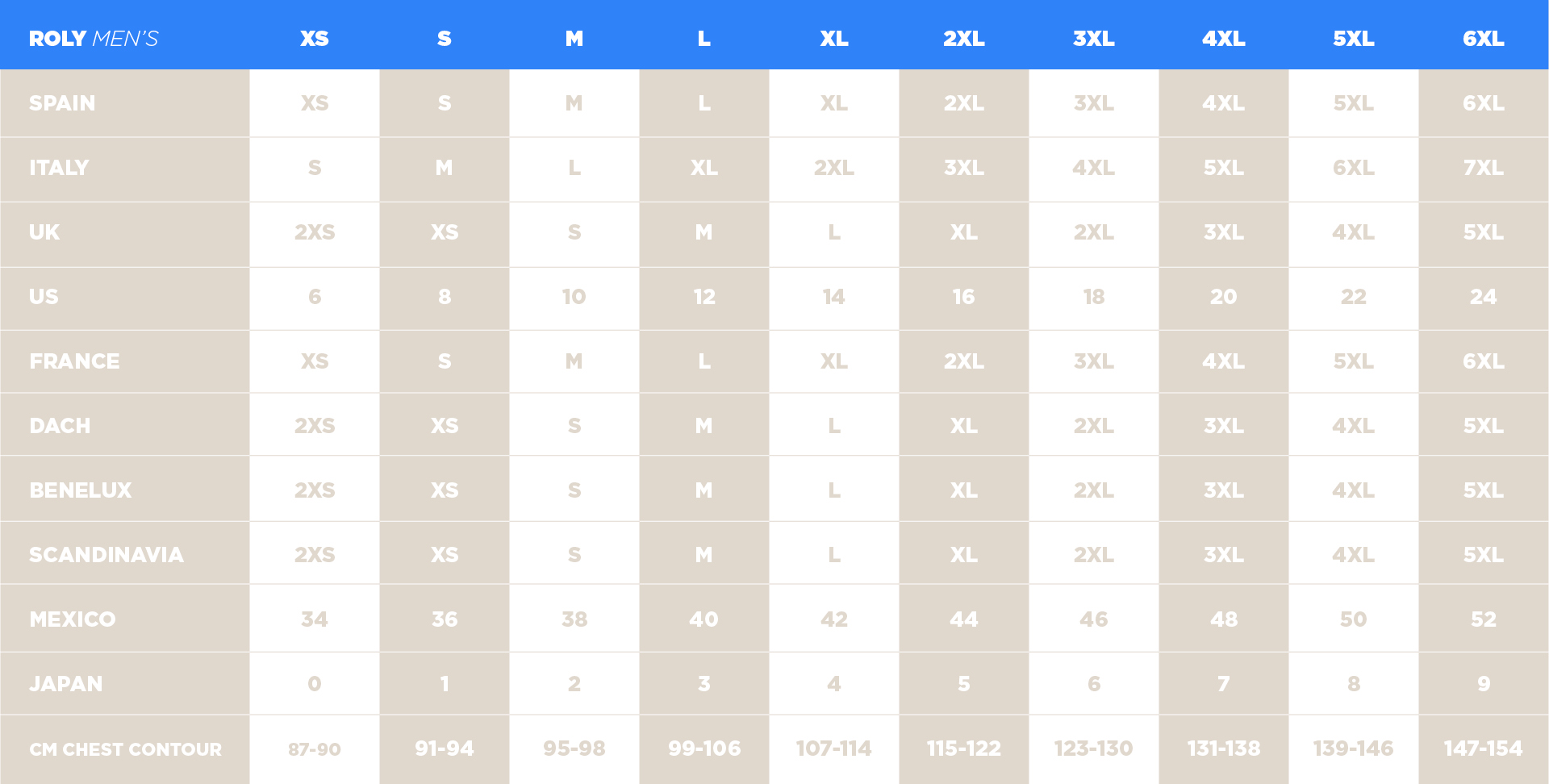Click the 147-154 chest measurement cell

coord(1483,749)
